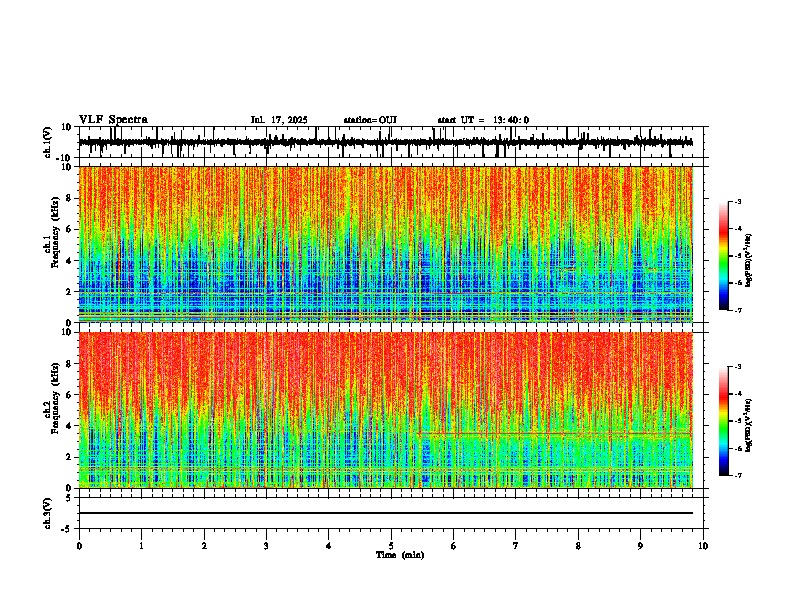The width and height of the screenshot is (792, 612).
Task: Click the "ch.3(V)" axis label
Action: tap(48, 513)
